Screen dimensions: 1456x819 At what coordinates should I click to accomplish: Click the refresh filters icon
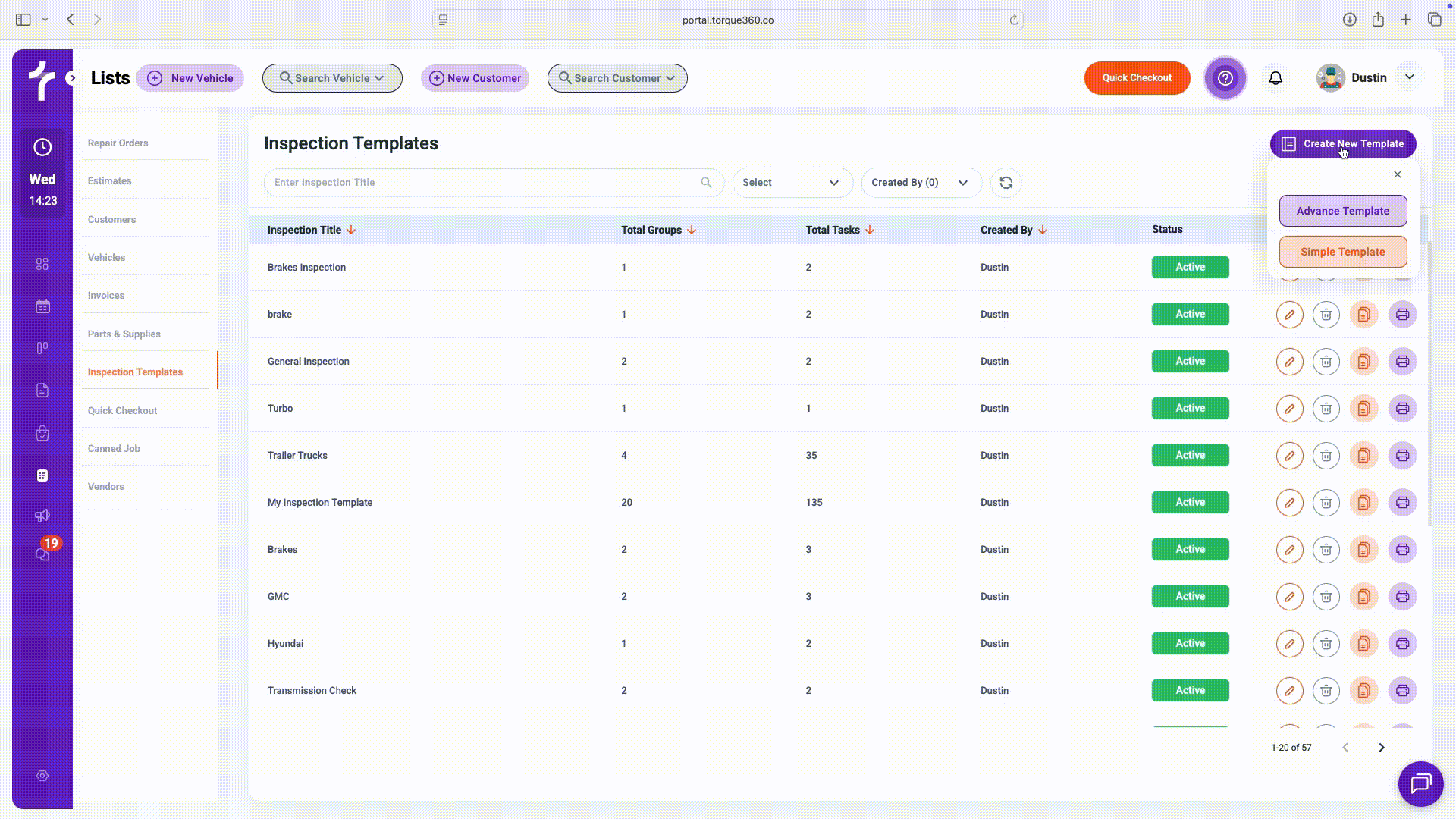point(1006,183)
